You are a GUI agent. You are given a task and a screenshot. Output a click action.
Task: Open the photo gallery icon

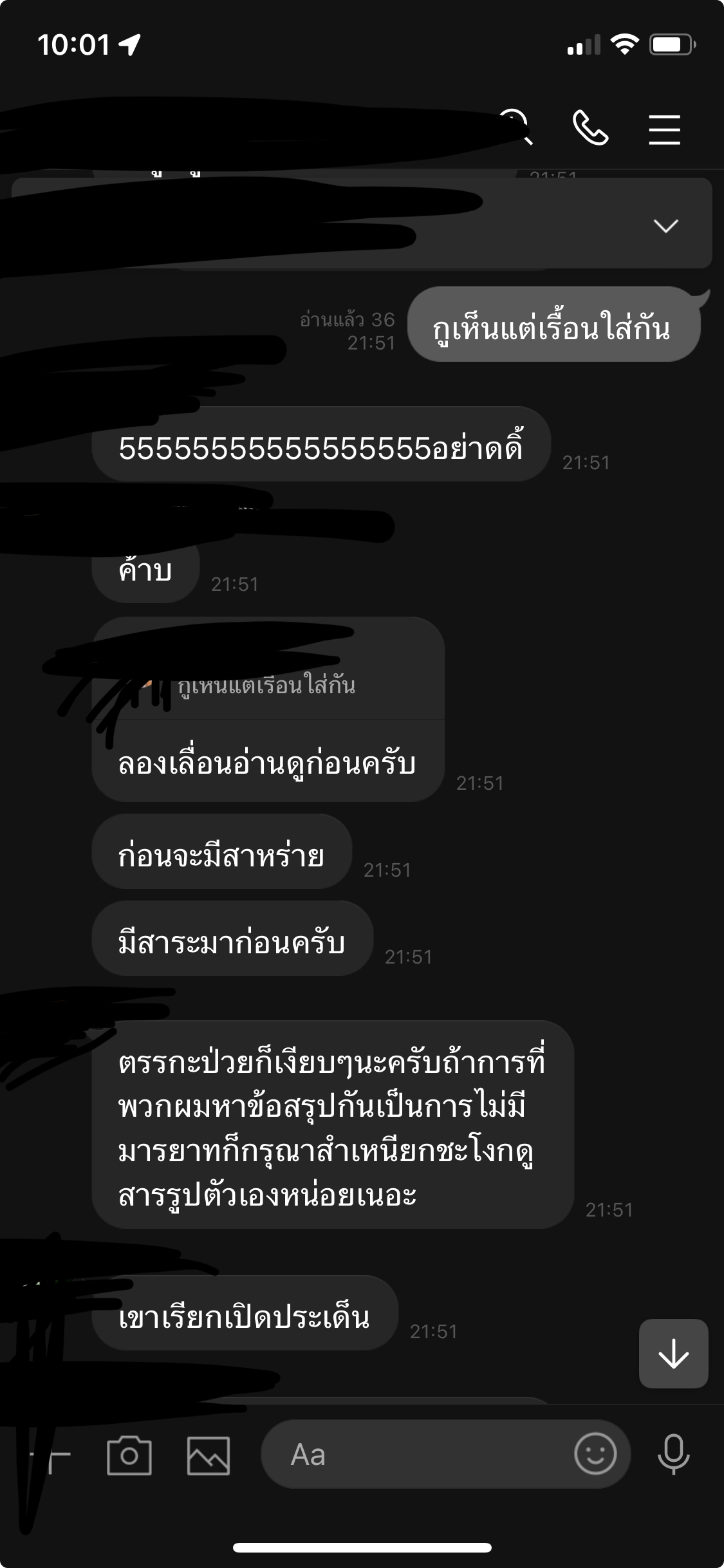point(209,1455)
